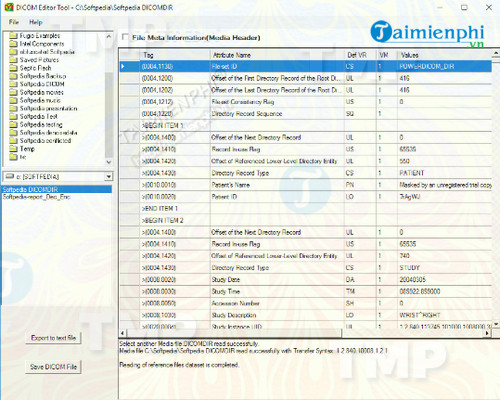Select the Study Description attribute cell
Viewport: 500px width, 400px height.
(277, 315)
